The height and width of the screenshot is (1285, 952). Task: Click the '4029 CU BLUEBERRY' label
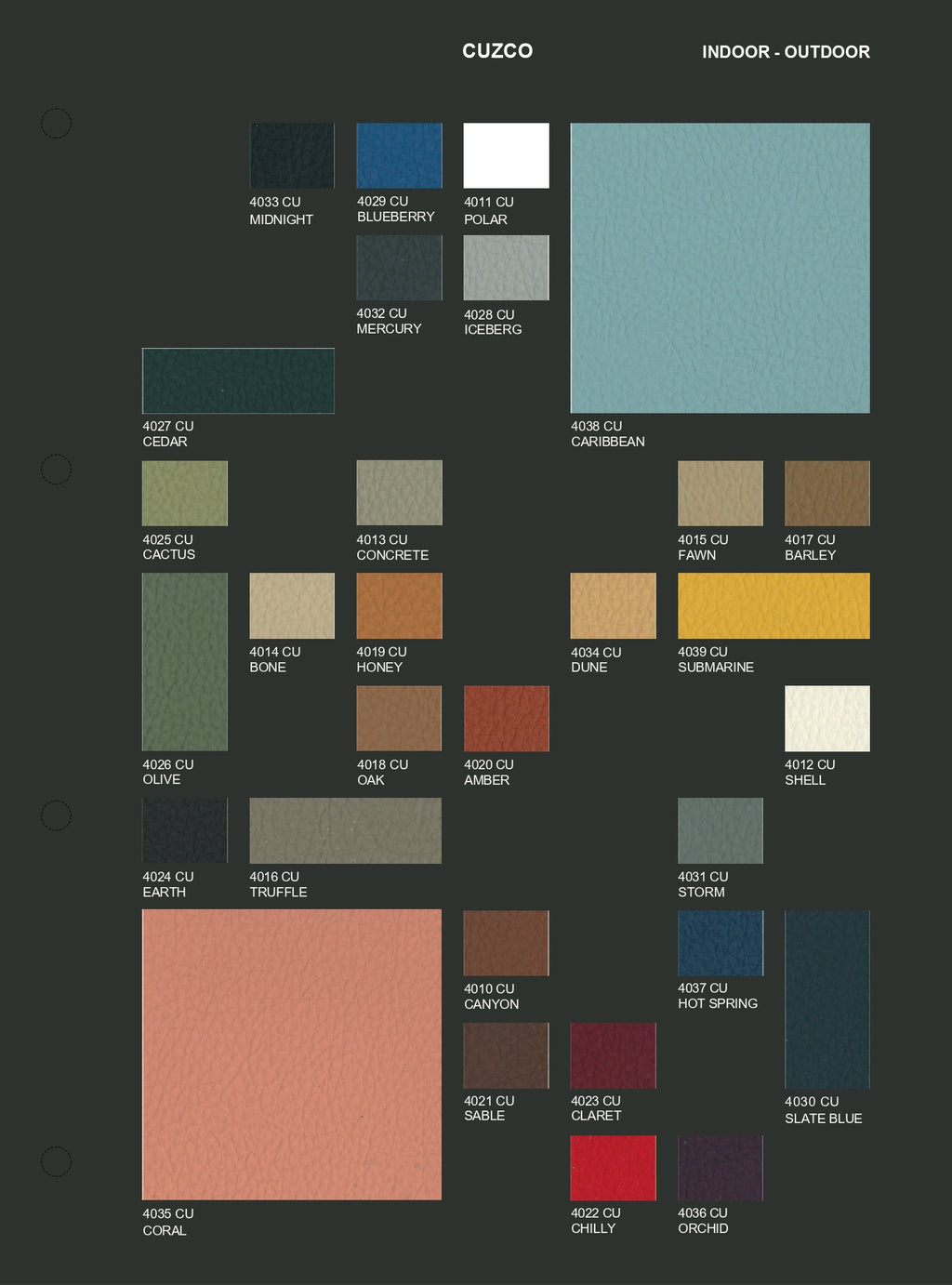click(x=396, y=209)
